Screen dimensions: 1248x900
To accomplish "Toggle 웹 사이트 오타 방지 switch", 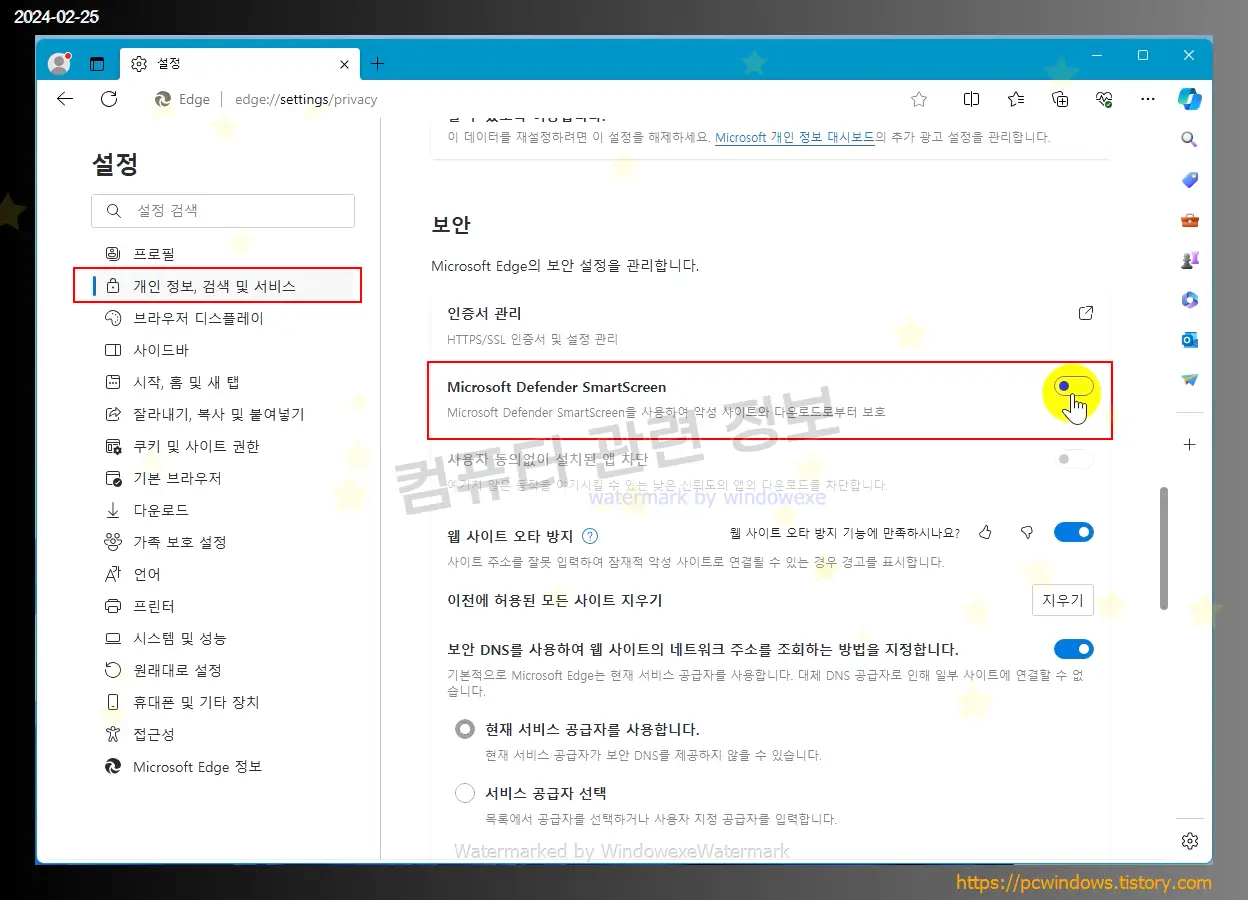I will (x=1074, y=532).
